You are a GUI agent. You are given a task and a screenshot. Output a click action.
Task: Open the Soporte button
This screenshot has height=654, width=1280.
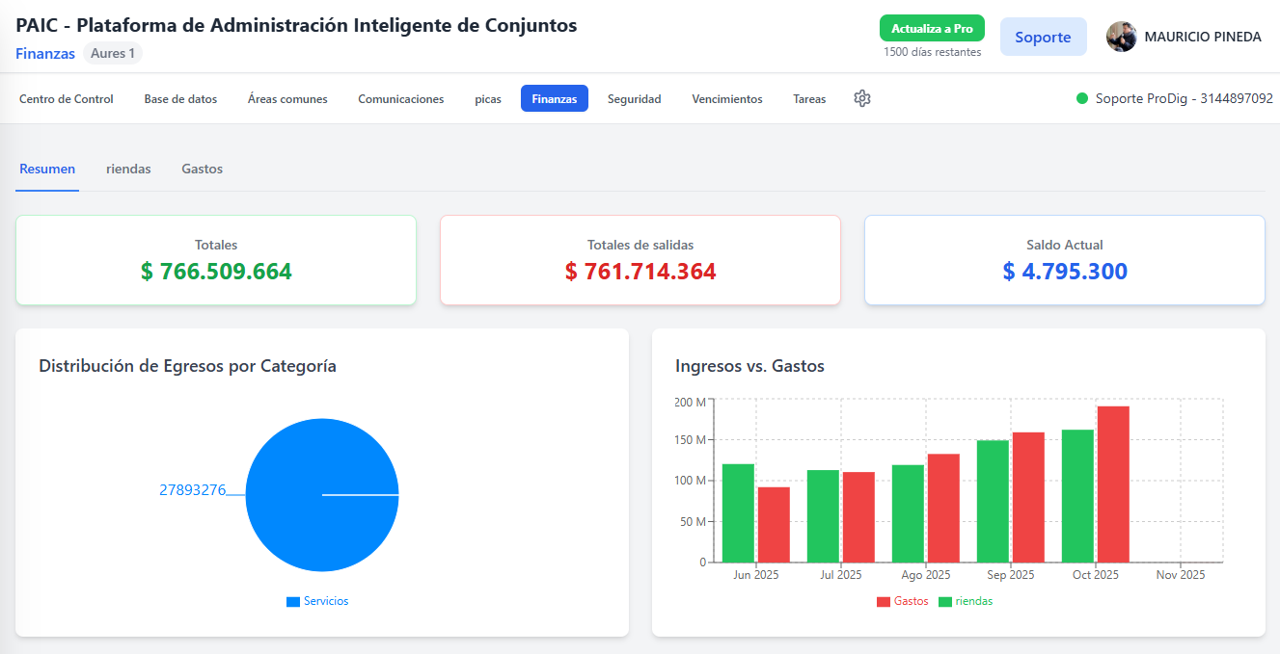1043,37
